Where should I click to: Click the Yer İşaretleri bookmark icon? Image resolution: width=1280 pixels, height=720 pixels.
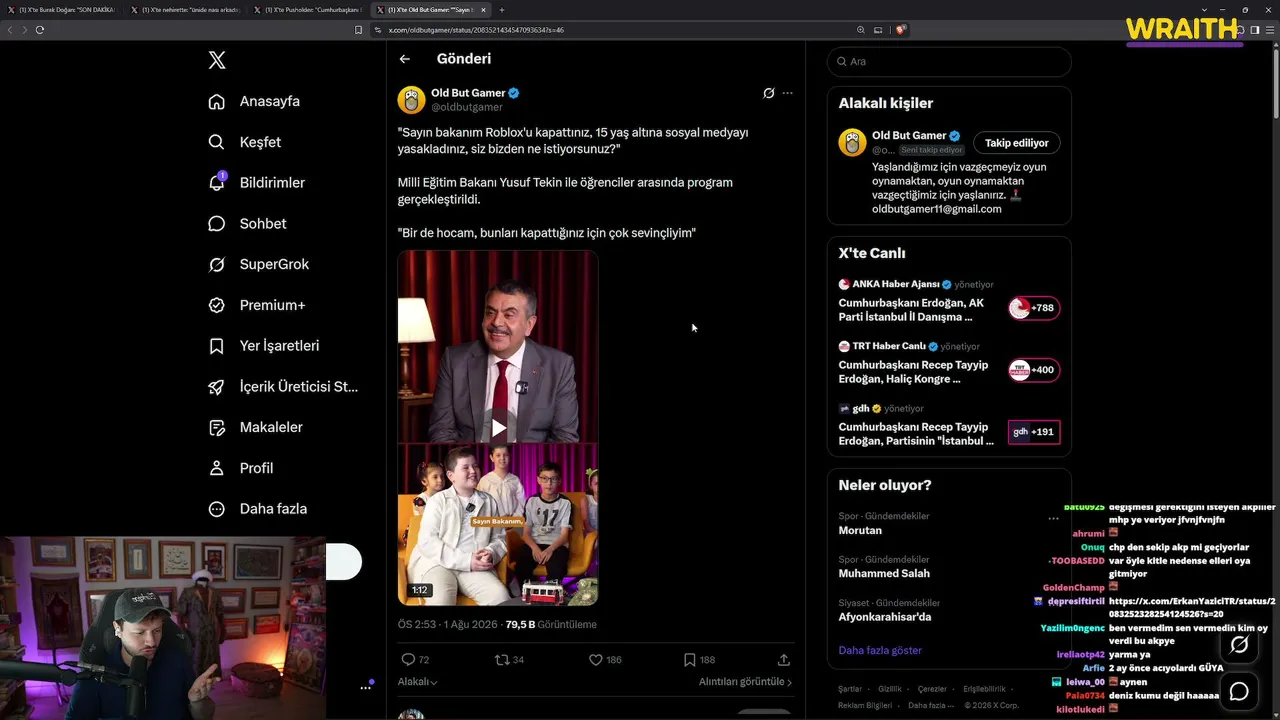[x=216, y=346]
